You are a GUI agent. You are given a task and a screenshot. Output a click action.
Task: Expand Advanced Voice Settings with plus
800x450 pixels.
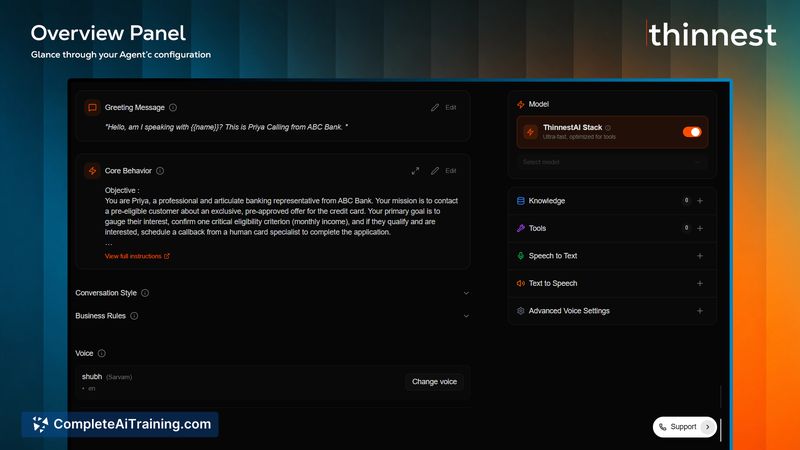[x=700, y=311]
